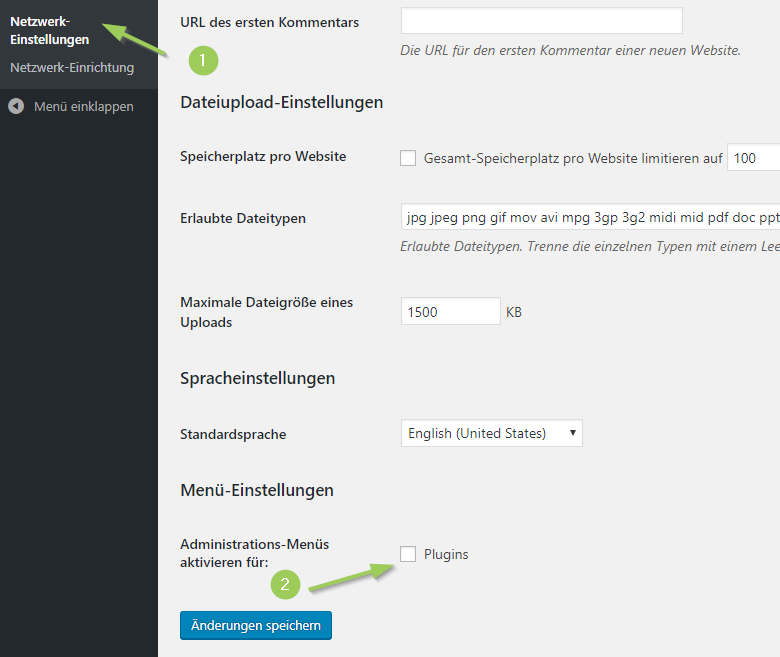Screen dimensions: 780x657
Task: Click the Standardsprache label
Action: (233, 434)
